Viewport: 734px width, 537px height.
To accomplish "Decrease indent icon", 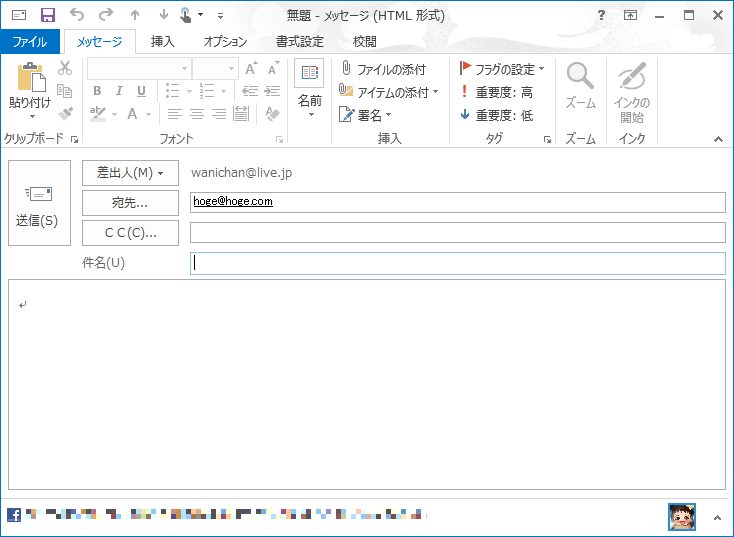I will tap(250, 91).
